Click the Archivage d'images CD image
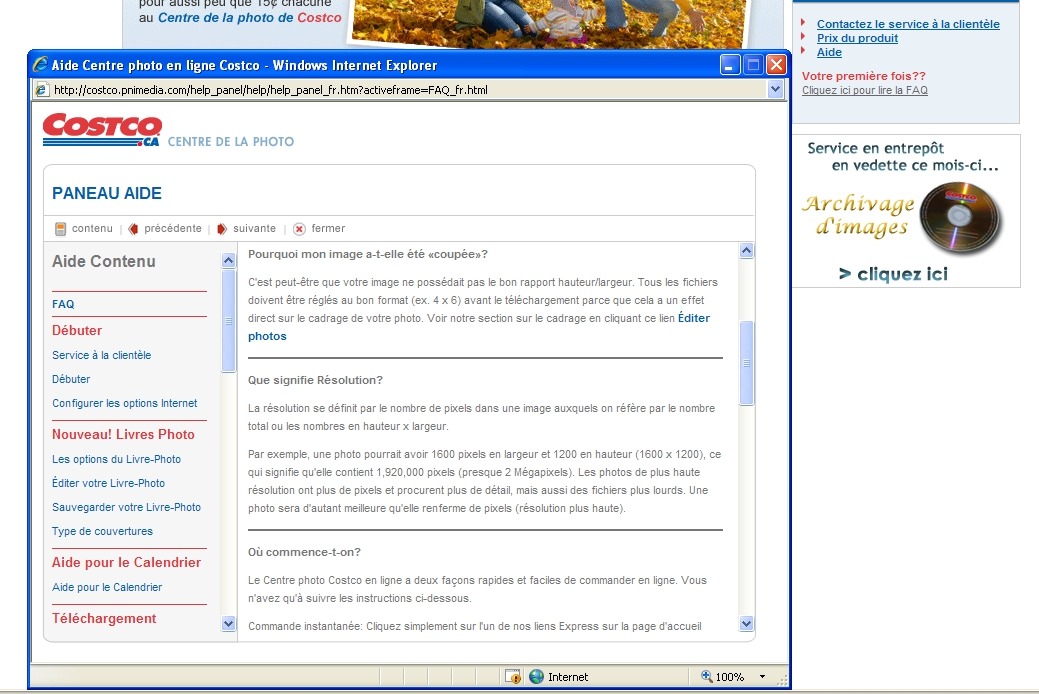Viewport: 1039px width, 694px height. [961, 217]
